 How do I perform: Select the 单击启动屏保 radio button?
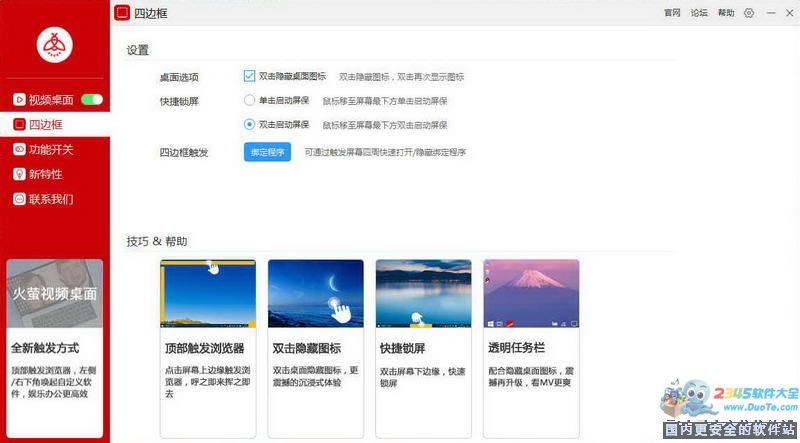[249, 100]
